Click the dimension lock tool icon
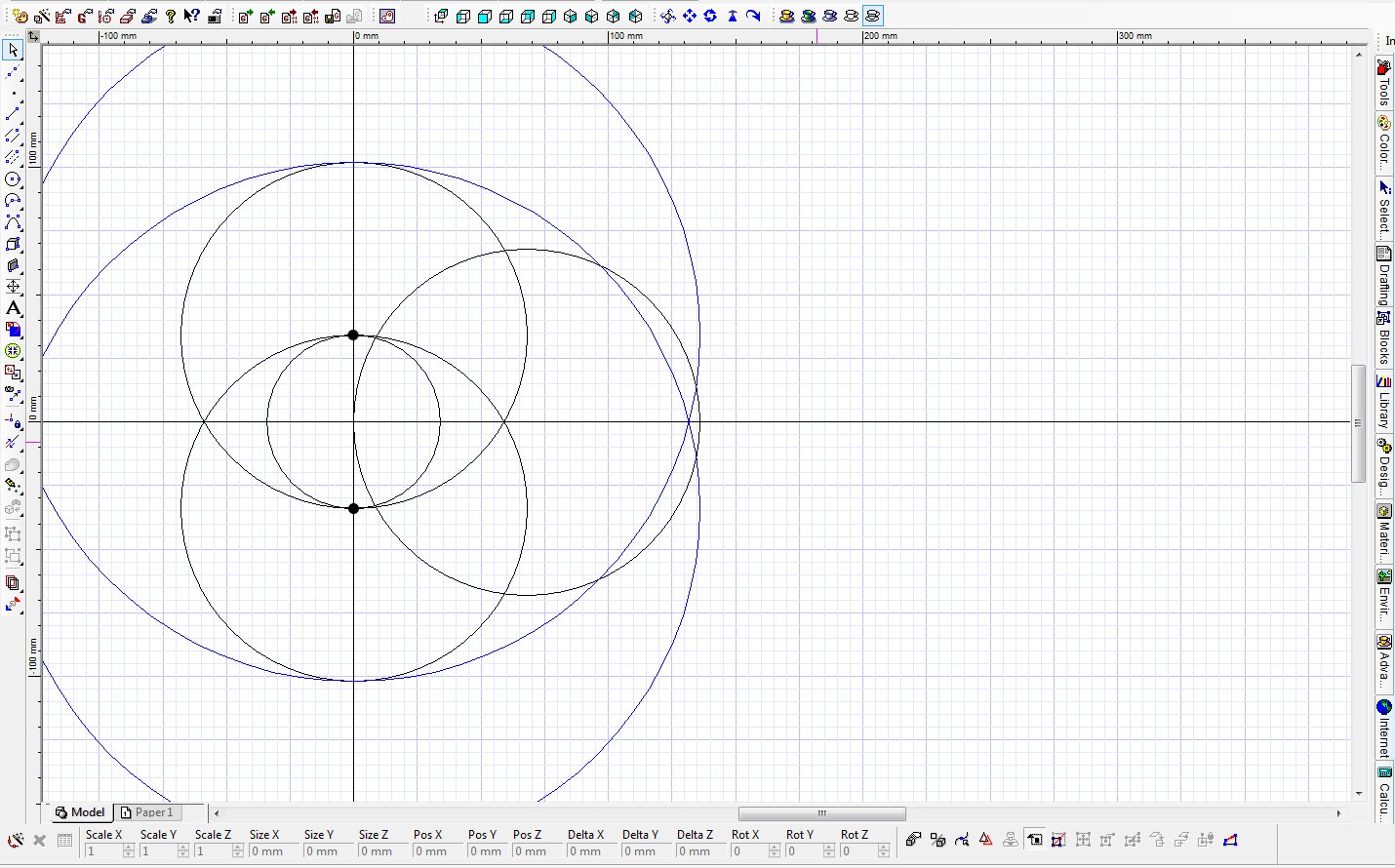The image size is (1395, 868). [13, 420]
